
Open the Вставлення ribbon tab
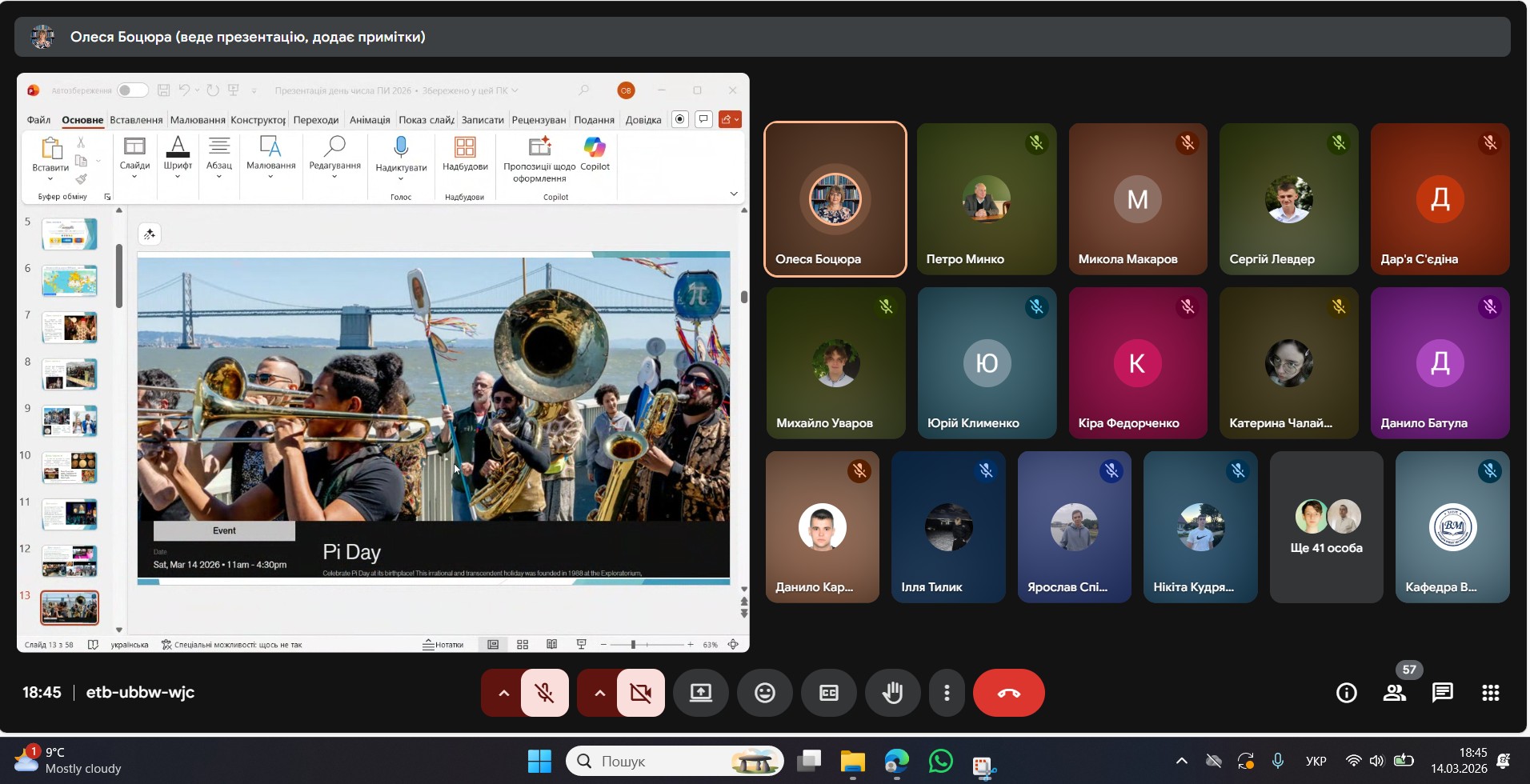(136, 120)
